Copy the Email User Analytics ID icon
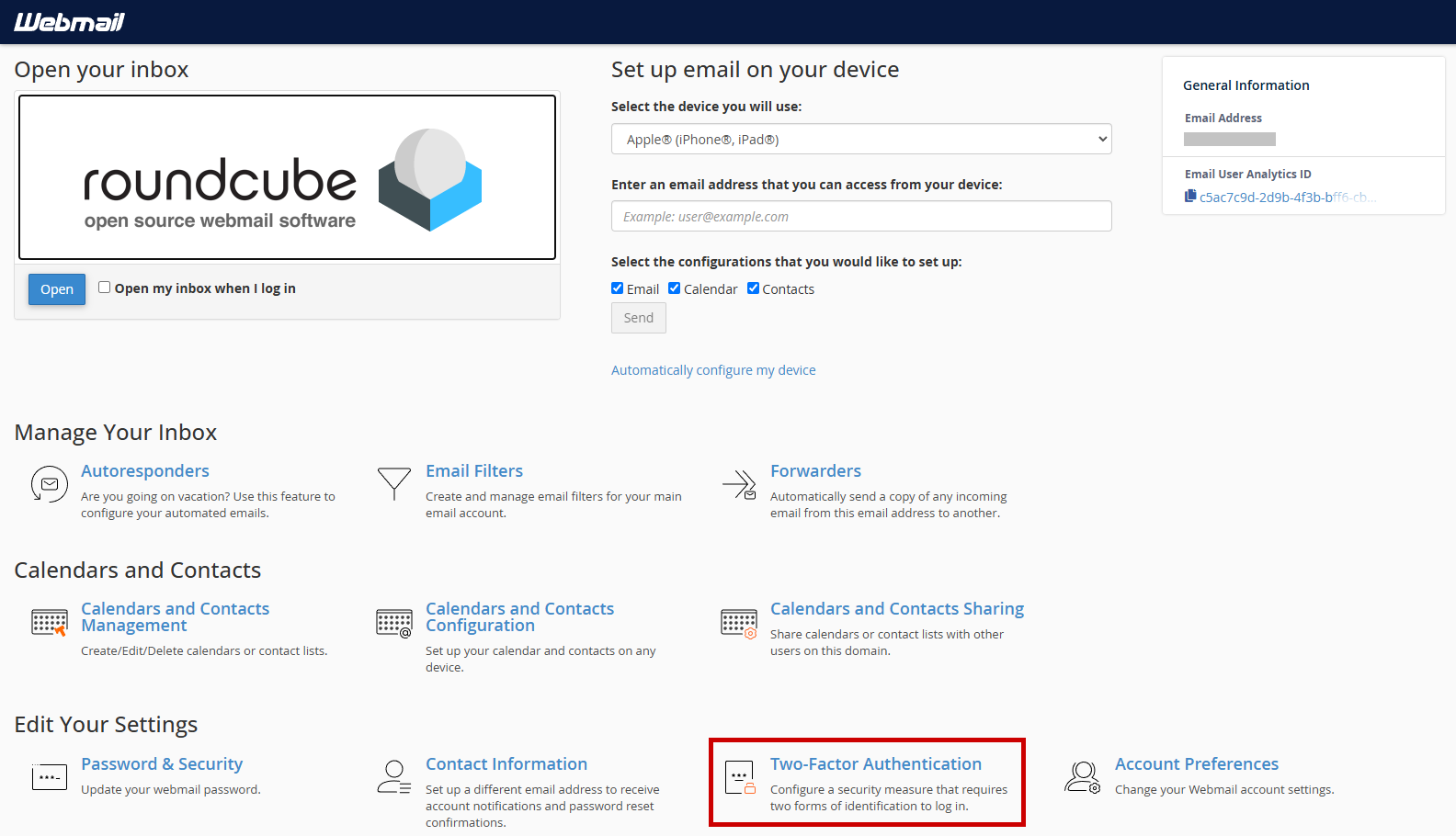 (1190, 196)
